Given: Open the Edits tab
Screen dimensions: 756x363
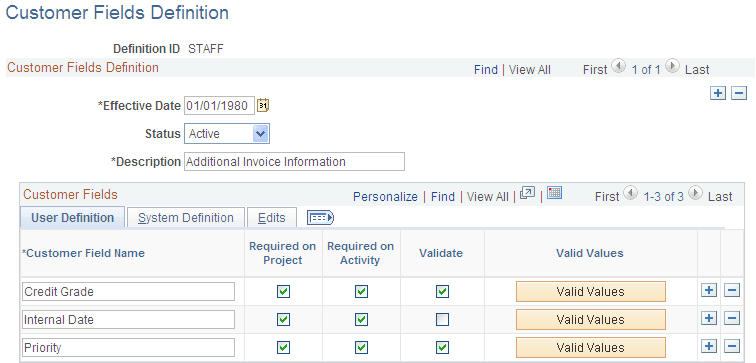Looking at the screenshot, I should [x=271, y=218].
